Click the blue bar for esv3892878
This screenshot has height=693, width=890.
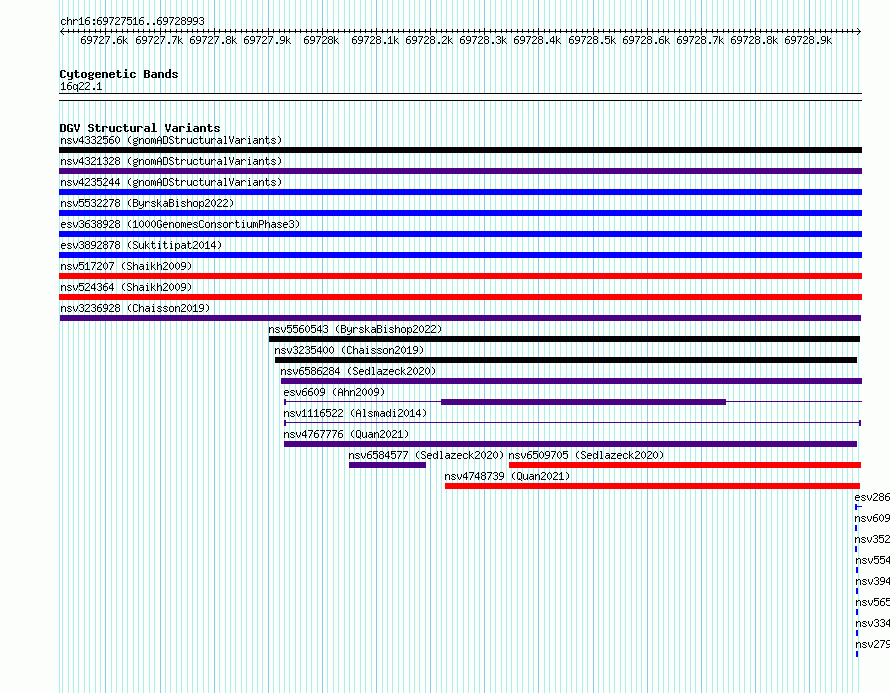point(460,255)
